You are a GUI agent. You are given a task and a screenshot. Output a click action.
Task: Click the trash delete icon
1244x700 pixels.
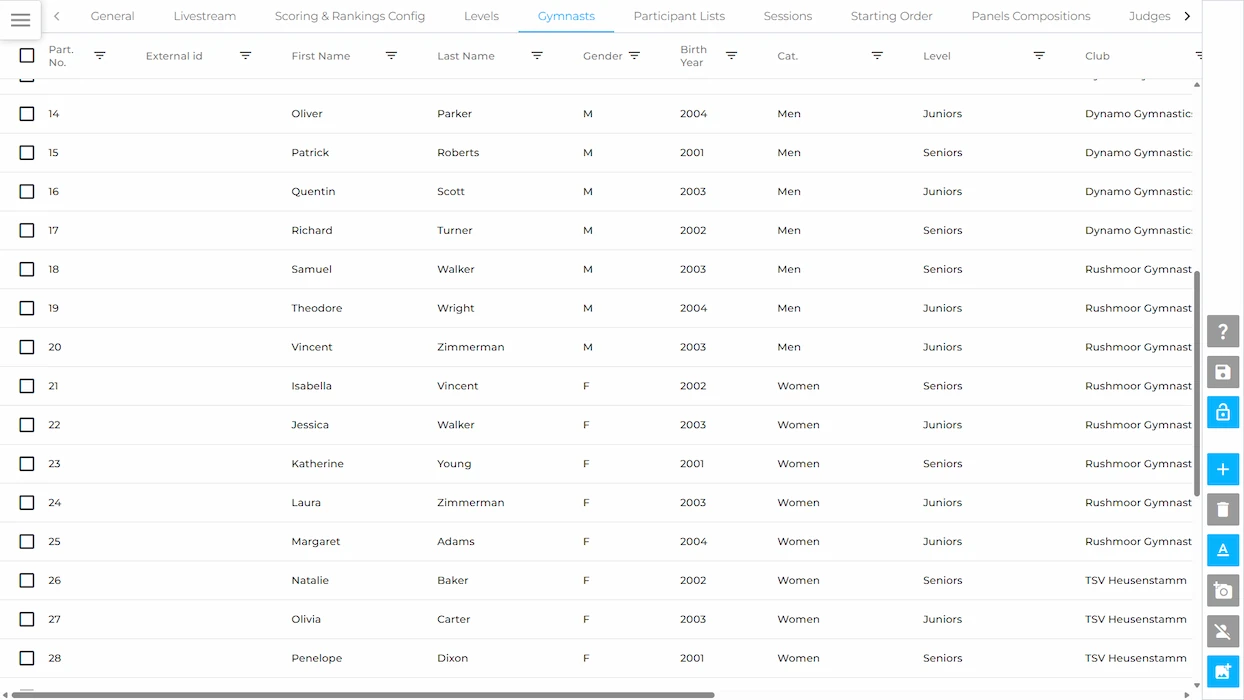point(1223,510)
